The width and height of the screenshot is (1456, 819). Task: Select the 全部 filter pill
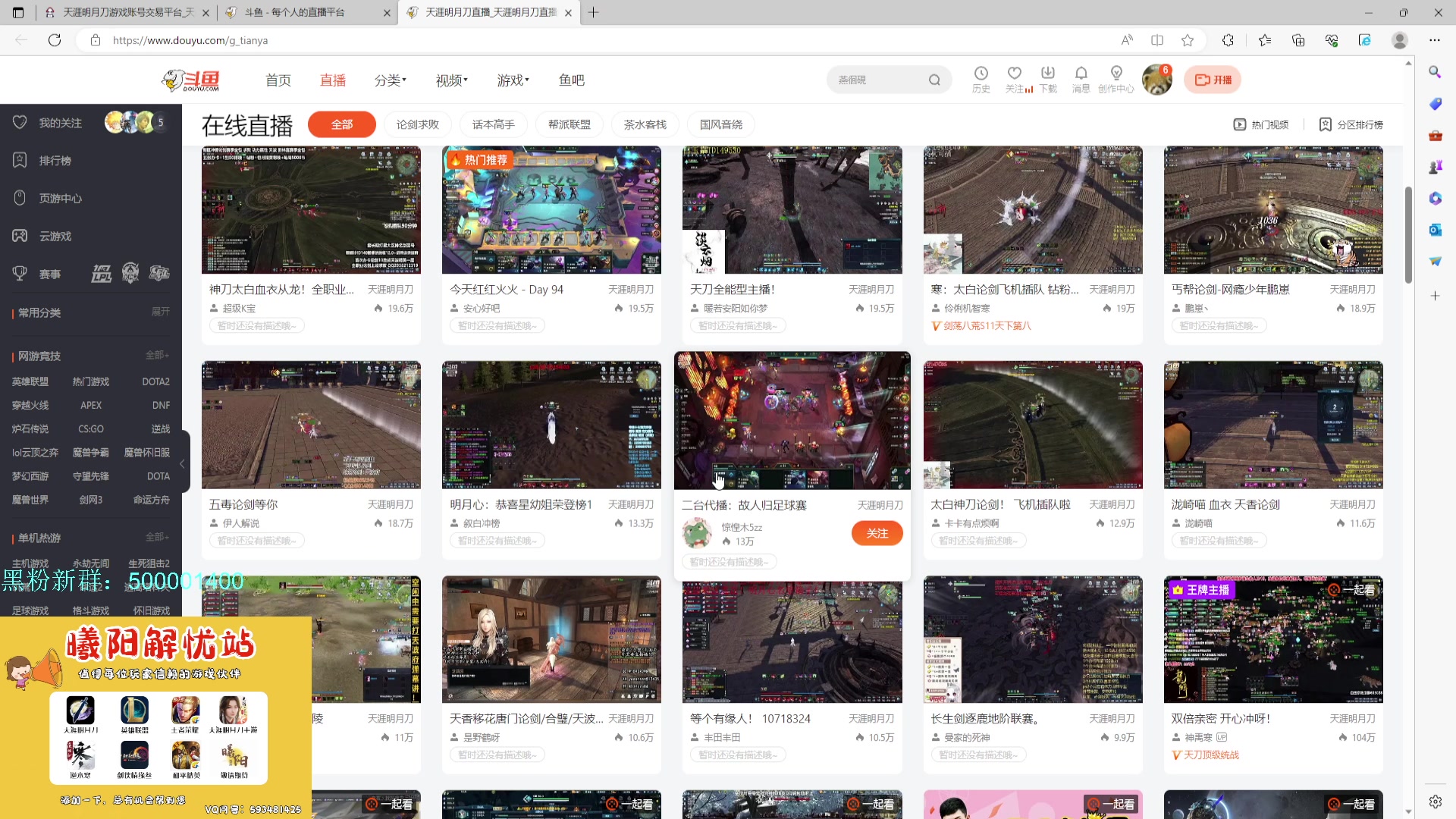pyautogui.click(x=341, y=124)
